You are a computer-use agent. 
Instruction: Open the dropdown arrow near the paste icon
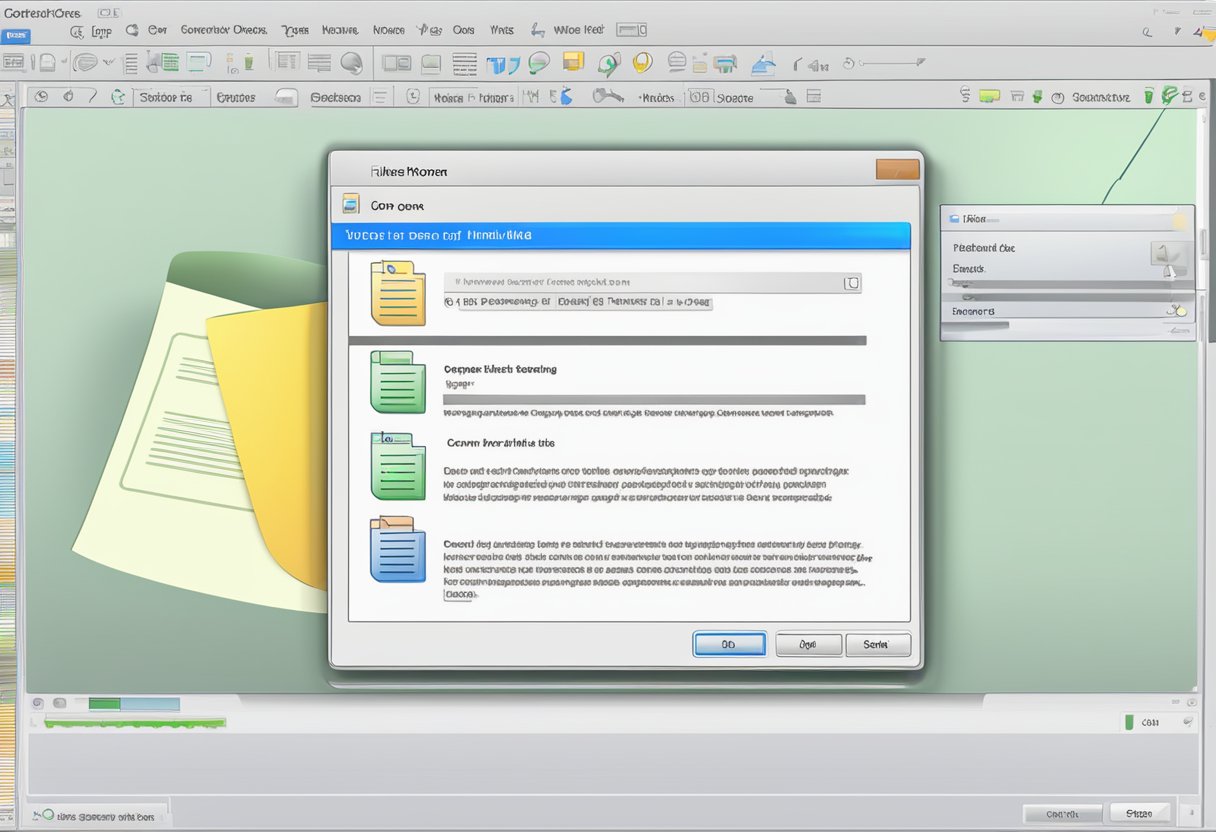110,62
